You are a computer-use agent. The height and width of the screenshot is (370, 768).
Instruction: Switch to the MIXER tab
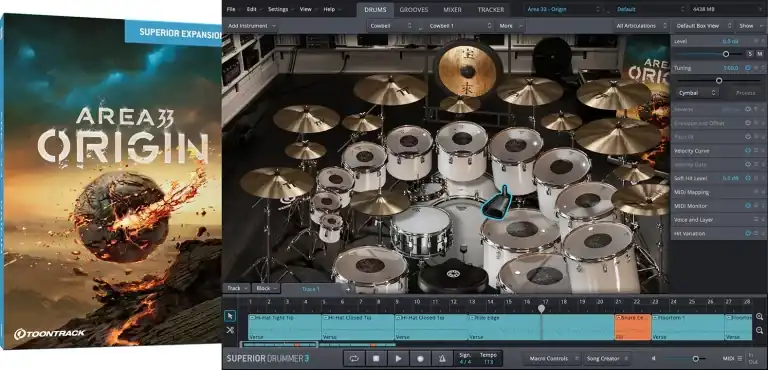point(453,10)
